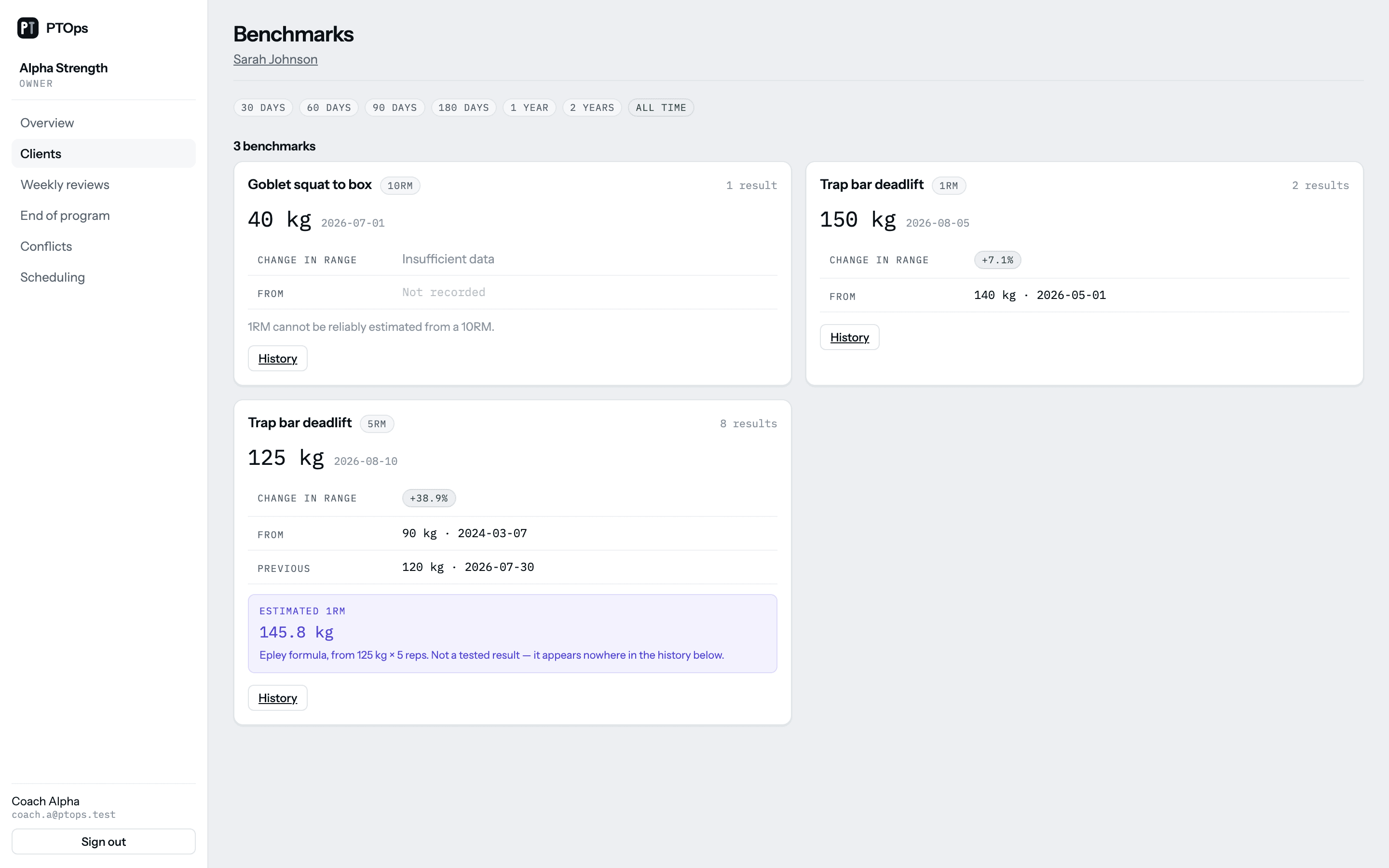Click the 120 kg · 2026-07-30 previous entry

(x=468, y=567)
